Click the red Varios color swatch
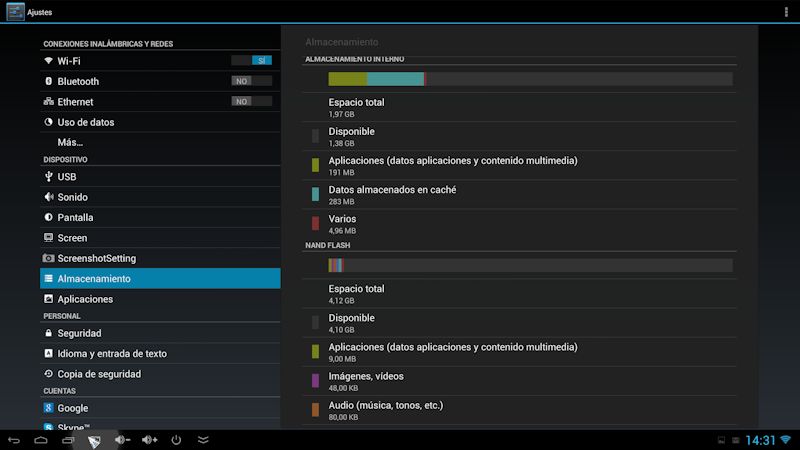This screenshot has height=450, width=800. pyautogui.click(x=315, y=223)
